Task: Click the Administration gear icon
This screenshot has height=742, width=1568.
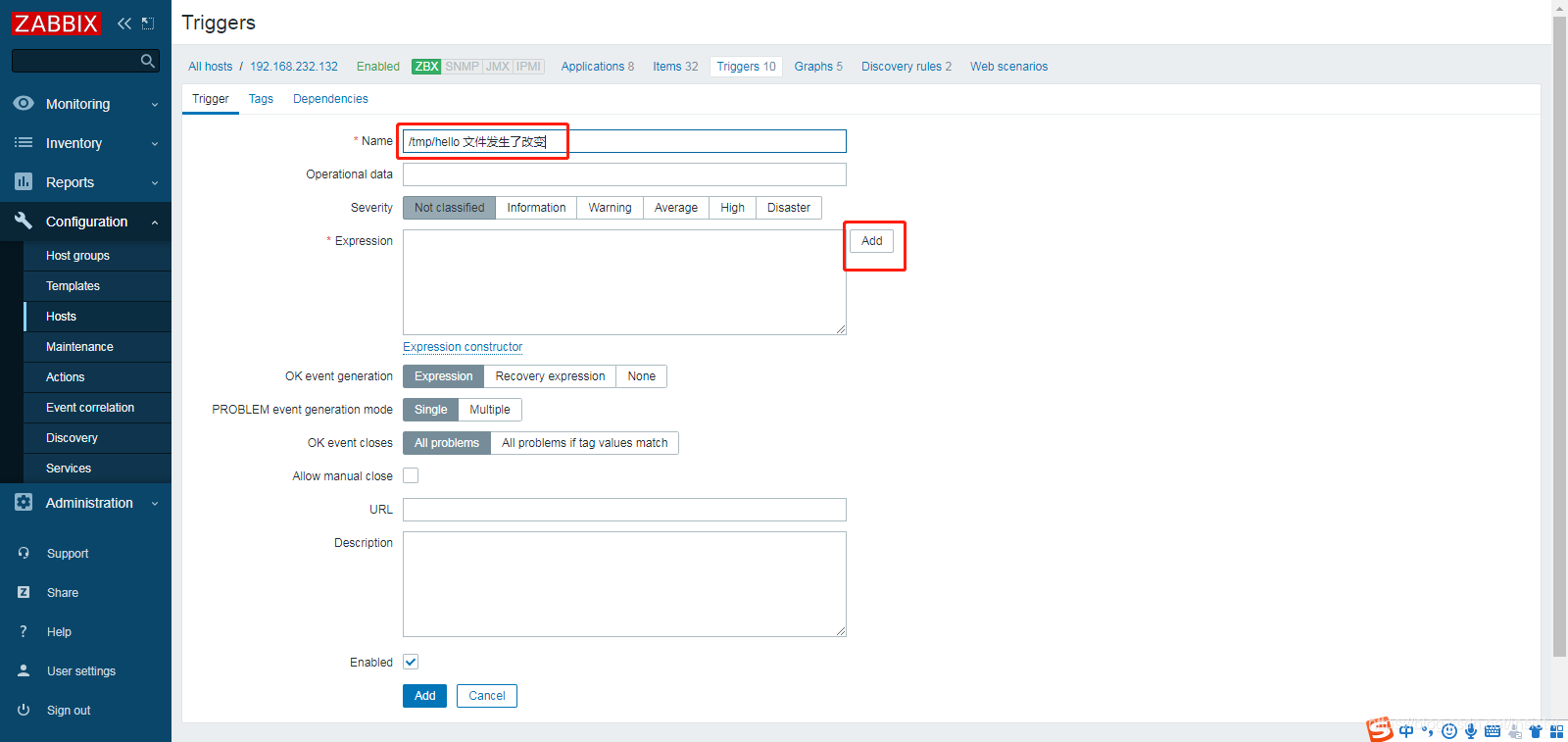Action: [x=24, y=502]
